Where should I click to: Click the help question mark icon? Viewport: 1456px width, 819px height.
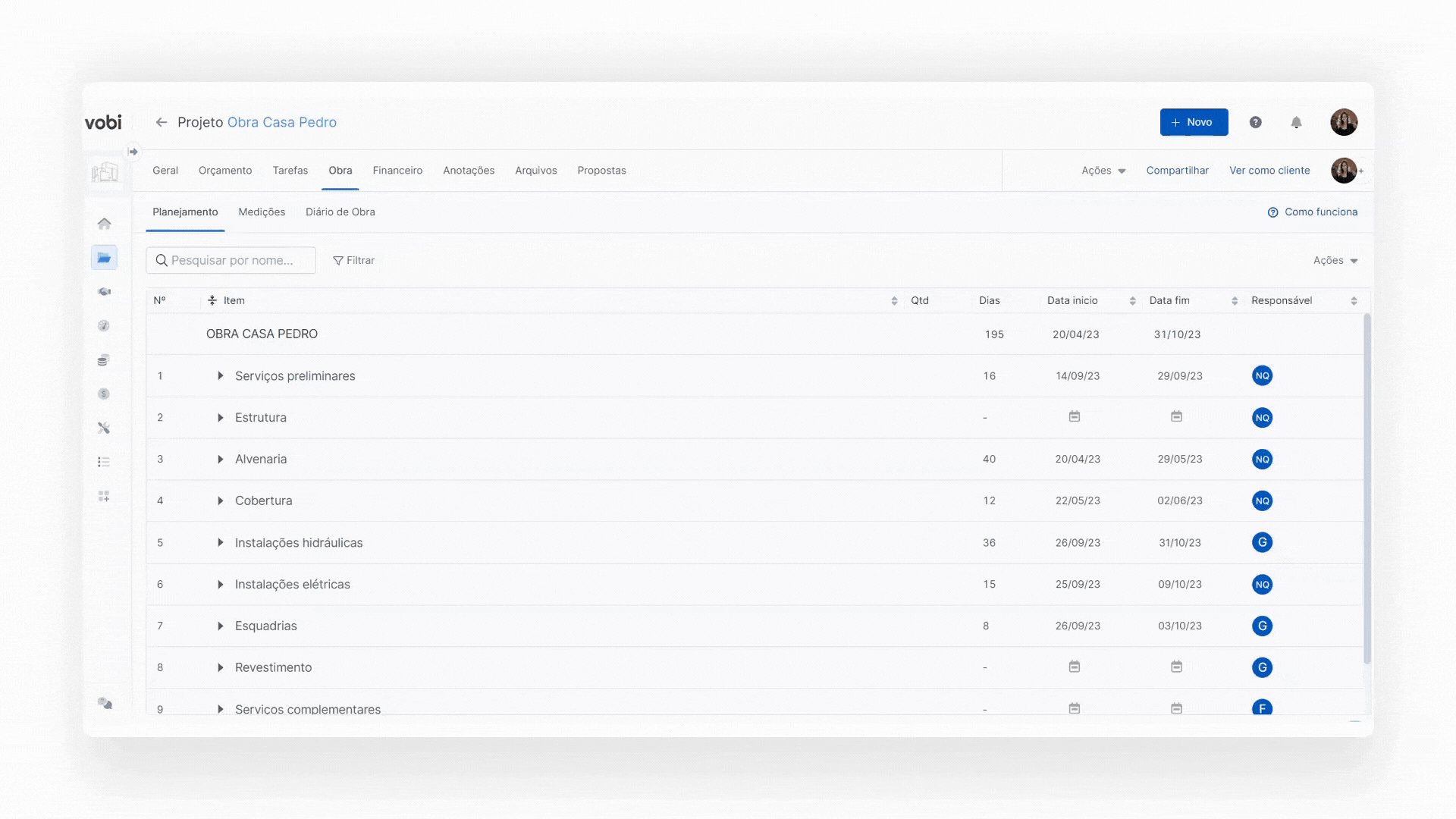click(x=1255, y=122)
